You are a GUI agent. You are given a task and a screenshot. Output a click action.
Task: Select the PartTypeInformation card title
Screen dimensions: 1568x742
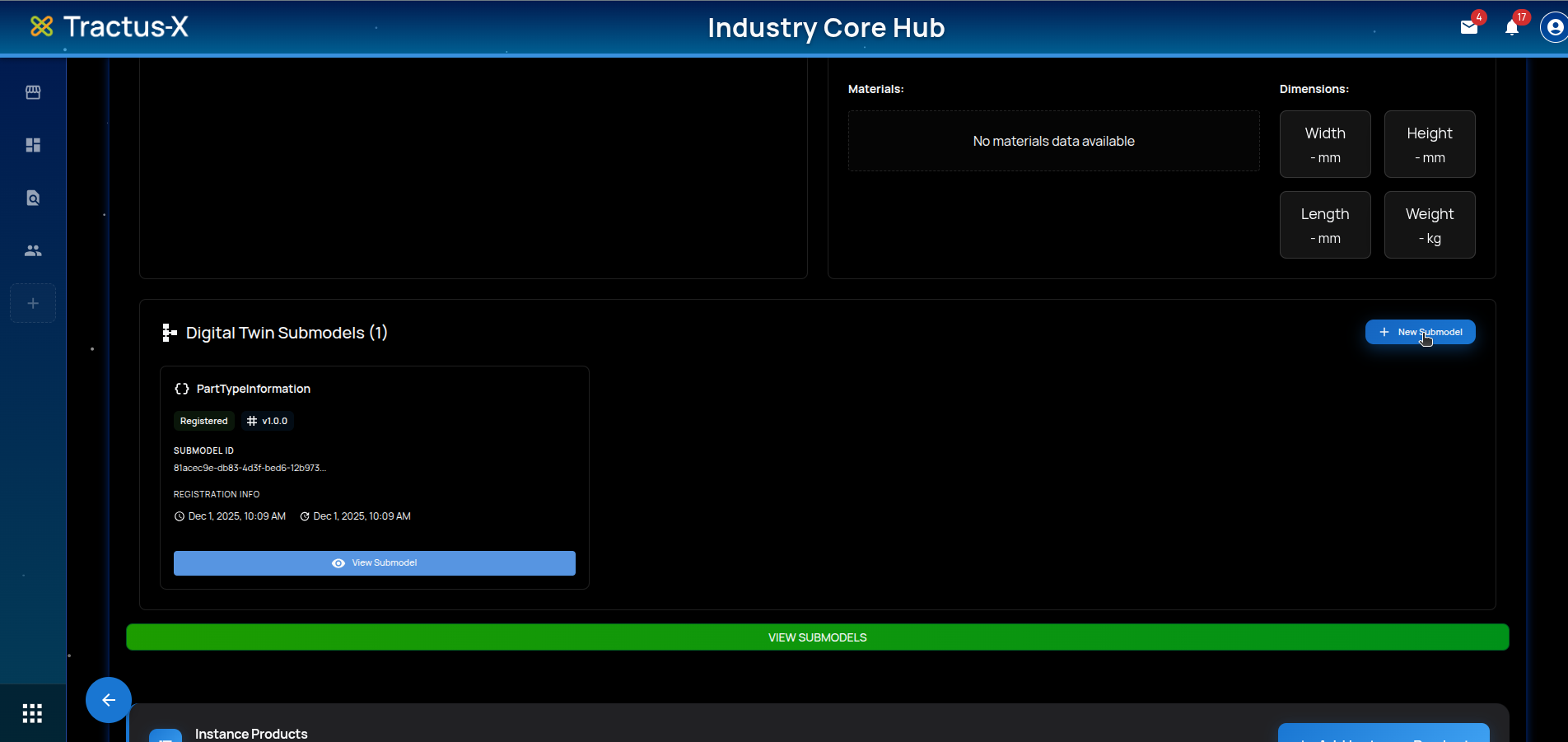pyautogui.click(x=253, y=389)
